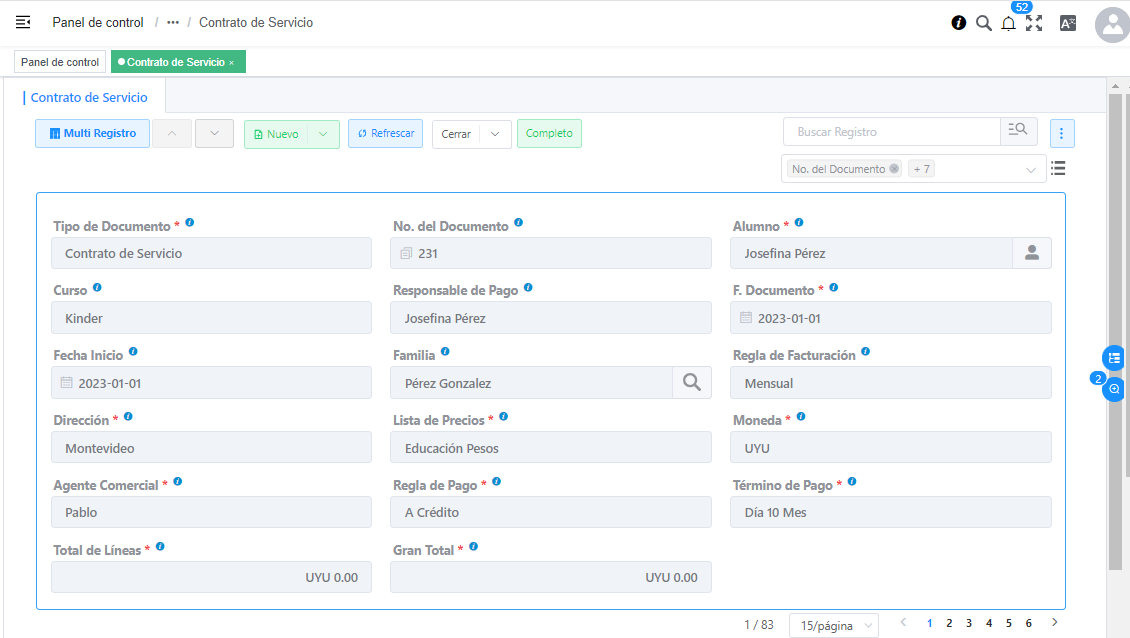Switch to the Panel de control tab
The image size is (1130, 638).
coord(60,62)
